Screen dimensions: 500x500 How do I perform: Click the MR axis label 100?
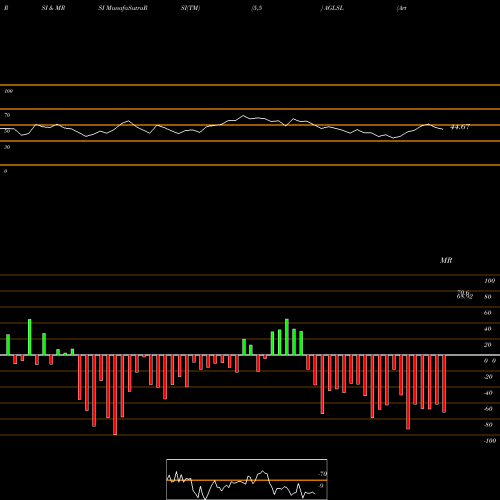(489, 281)
